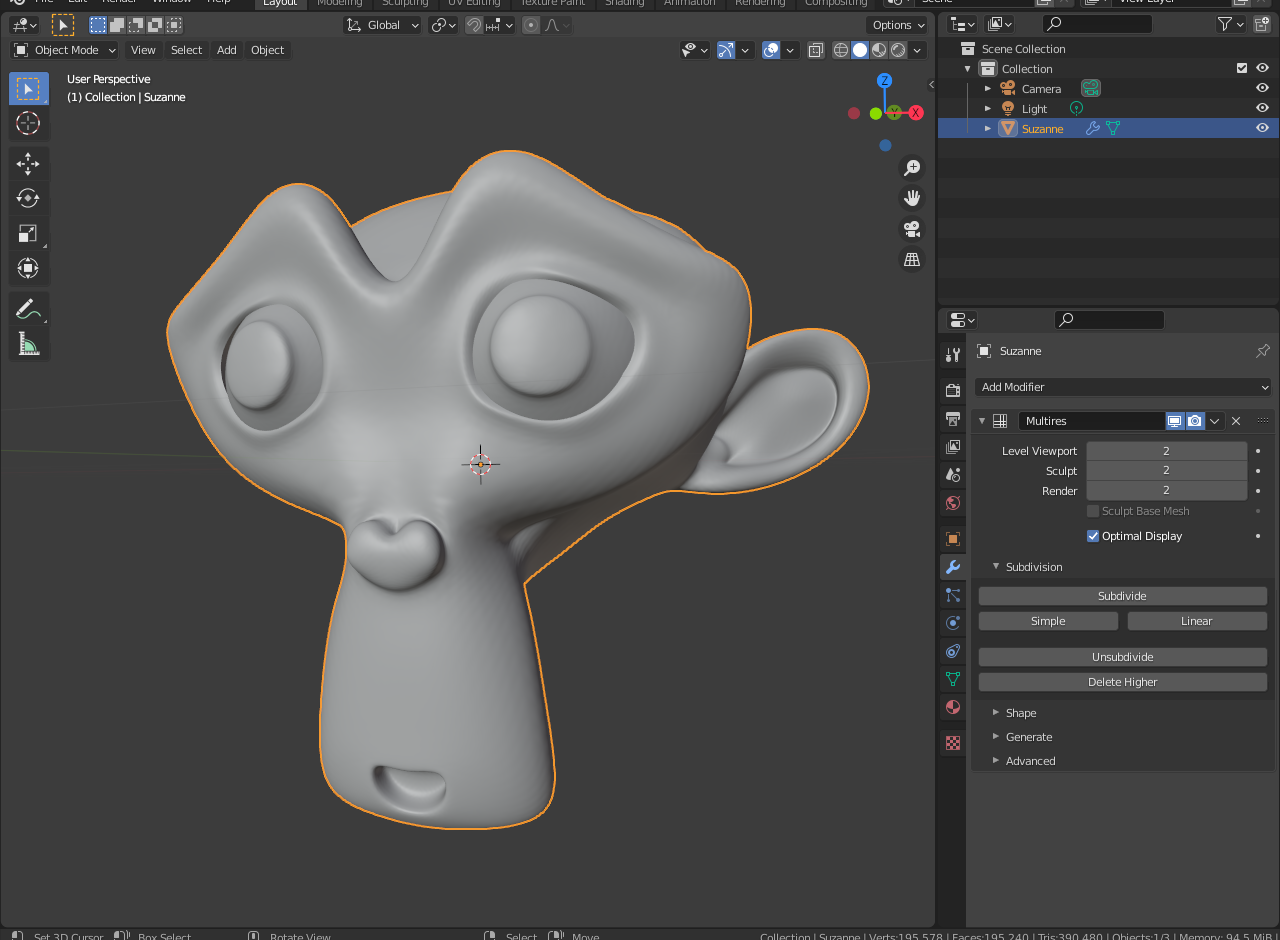Toggle camera view with camera icon
This screenshot has width=1280, height=940.
[x=911, y=229]
